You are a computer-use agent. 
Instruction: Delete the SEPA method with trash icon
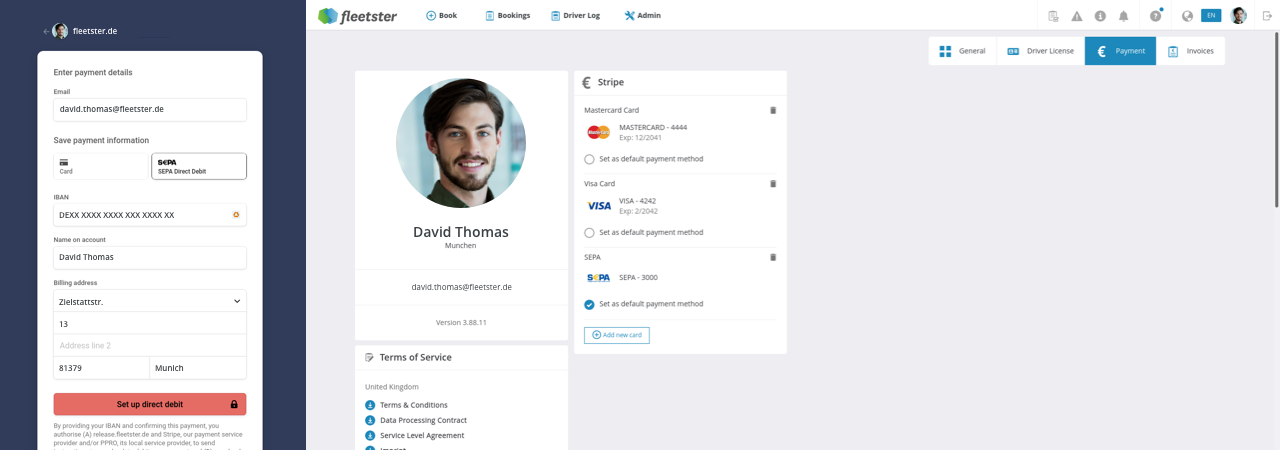pos(773,257)
